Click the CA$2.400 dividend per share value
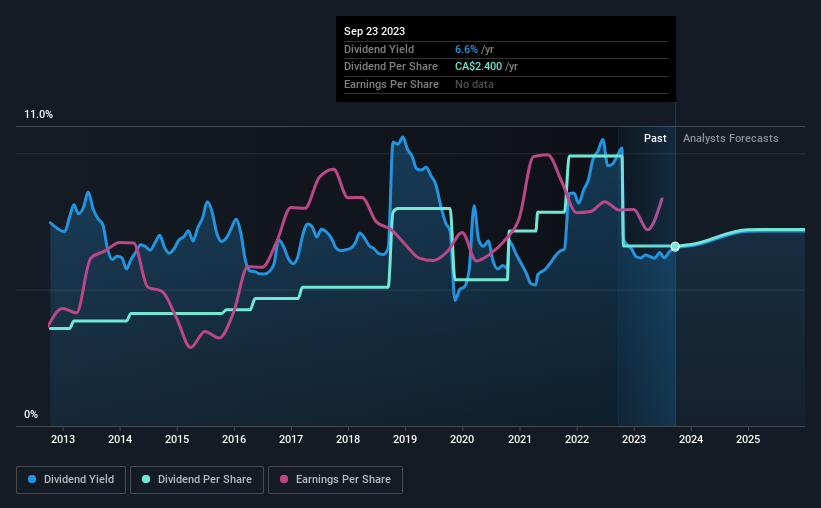 pyautogui.click(x=478, y=67)
